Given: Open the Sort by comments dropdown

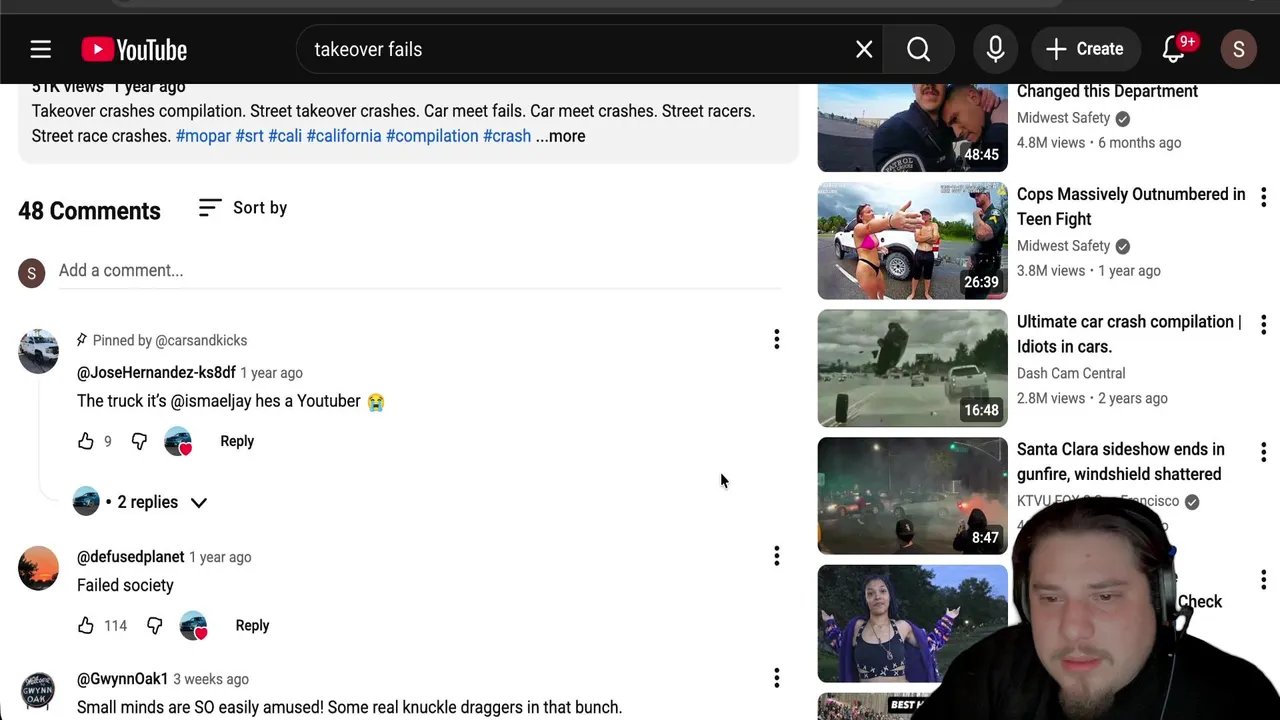Looking at the screenshot, I should pos(243,208).
